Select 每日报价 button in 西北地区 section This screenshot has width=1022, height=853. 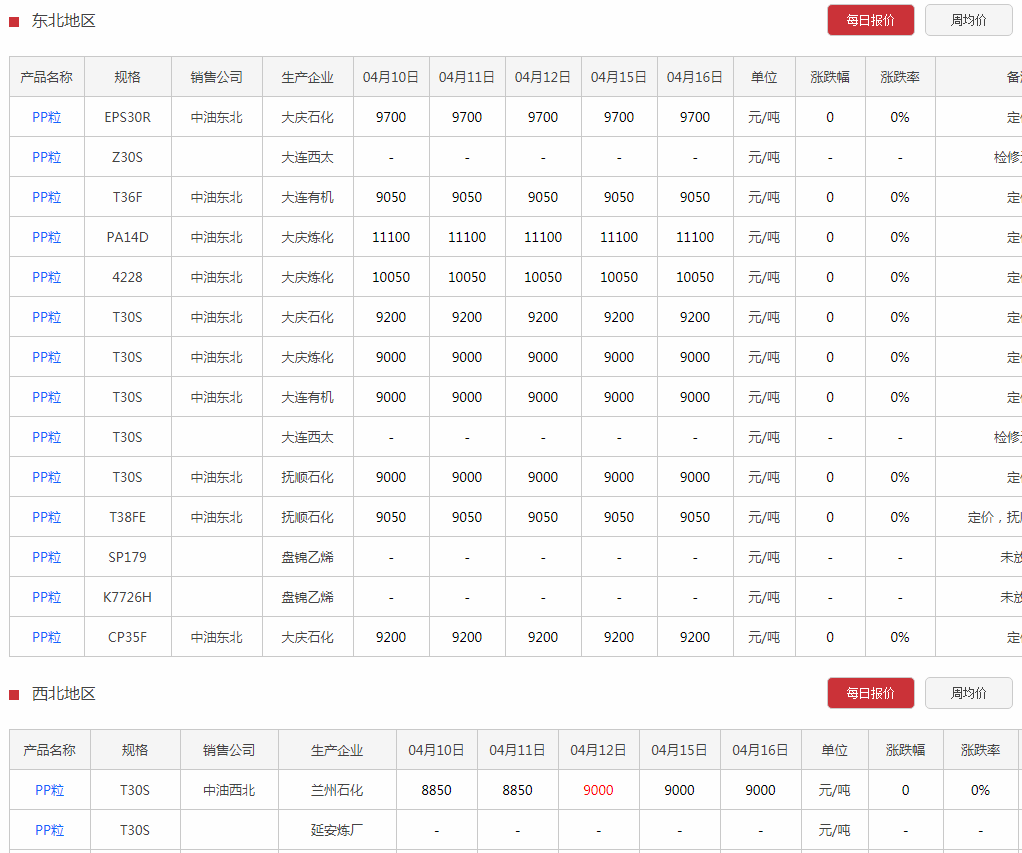tap(870, 693)
